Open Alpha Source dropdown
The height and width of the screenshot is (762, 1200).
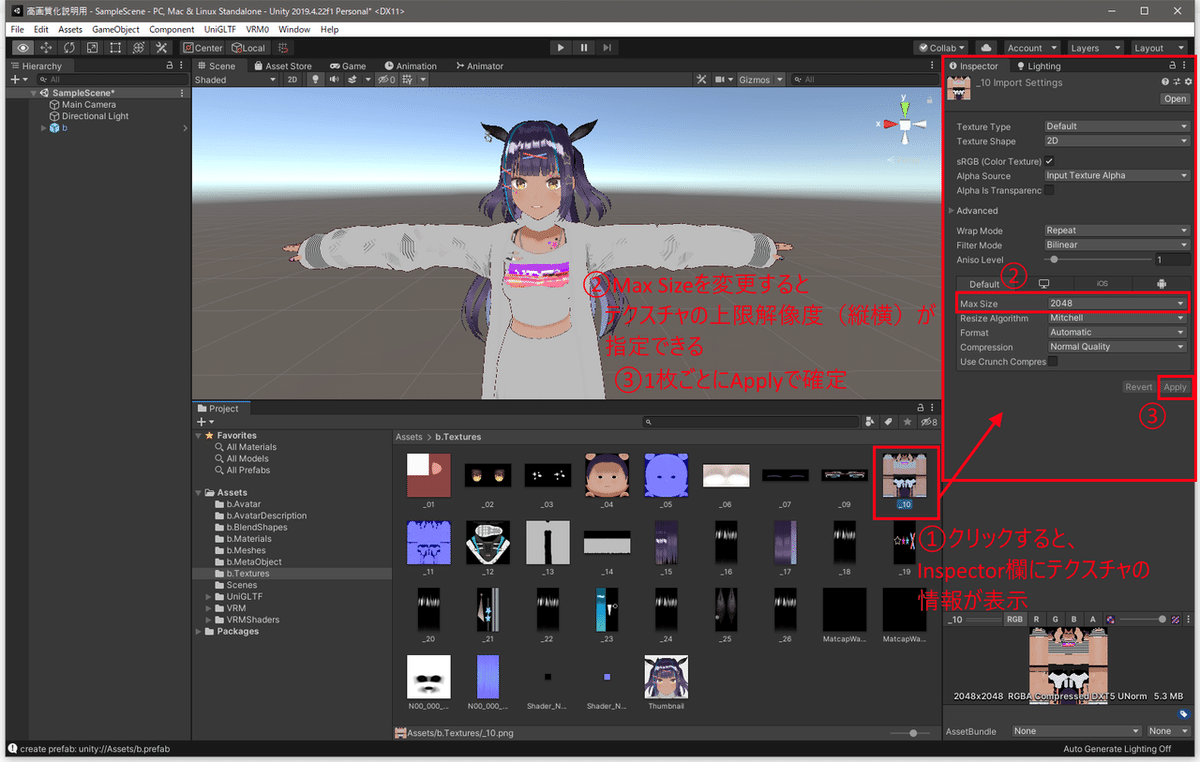tap(1116, 175)
